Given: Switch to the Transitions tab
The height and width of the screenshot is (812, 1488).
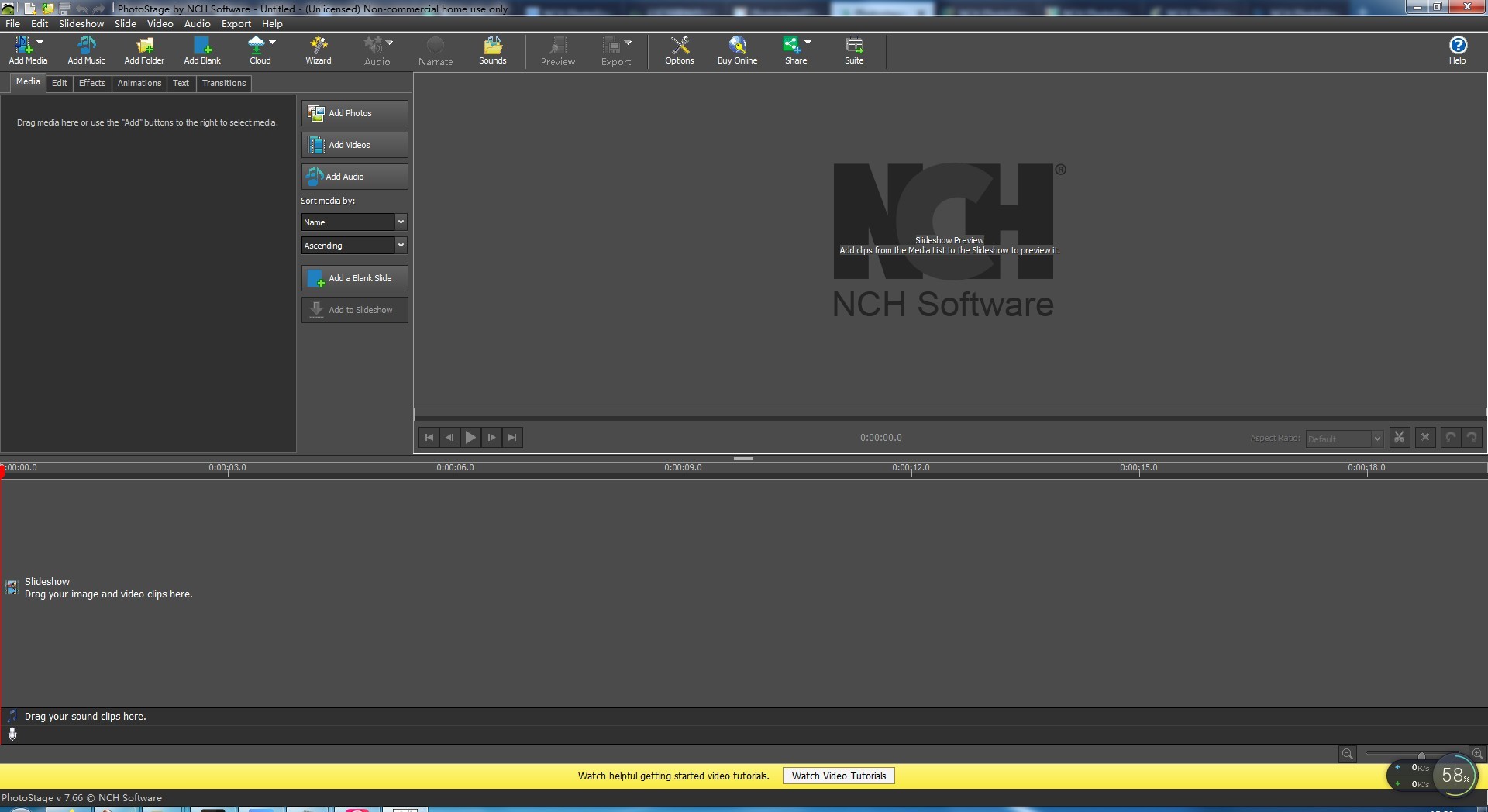Looking at the screenshot, I should [x=224, y=83].
